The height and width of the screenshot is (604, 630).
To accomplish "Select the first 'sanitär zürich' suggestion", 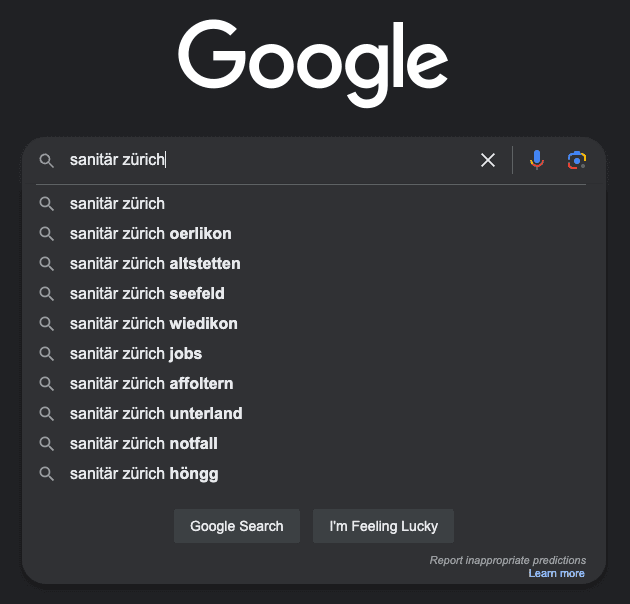I will (117, 204).
